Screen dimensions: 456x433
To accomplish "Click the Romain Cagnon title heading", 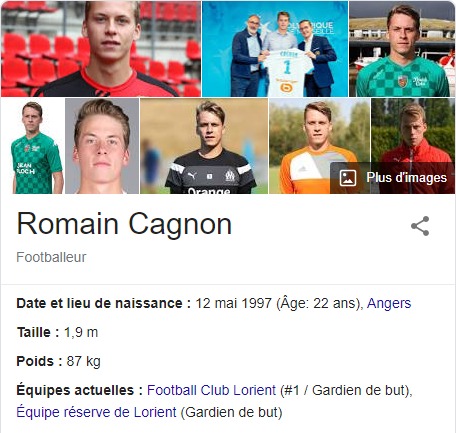I will [x=124, y=224].
